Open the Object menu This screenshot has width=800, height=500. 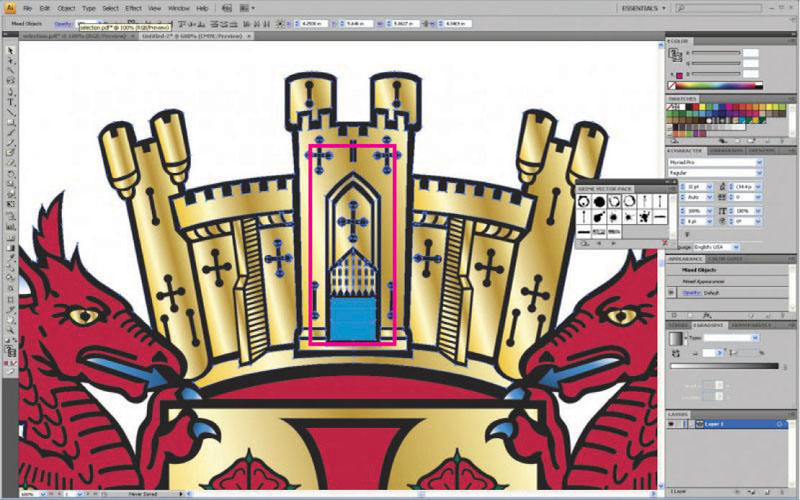click(x=66, y=8)
